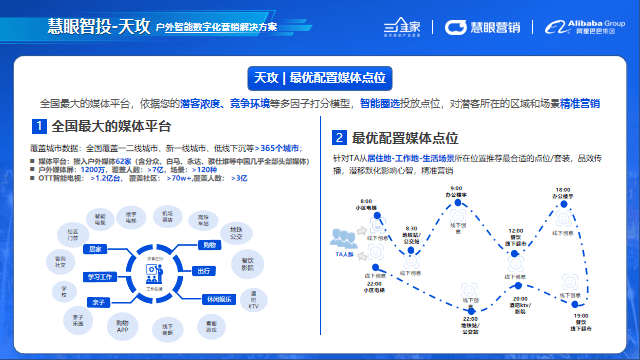The image size is (640, 360).
Task: Click the 8:30 node dot
Action: tap(411, 250)
